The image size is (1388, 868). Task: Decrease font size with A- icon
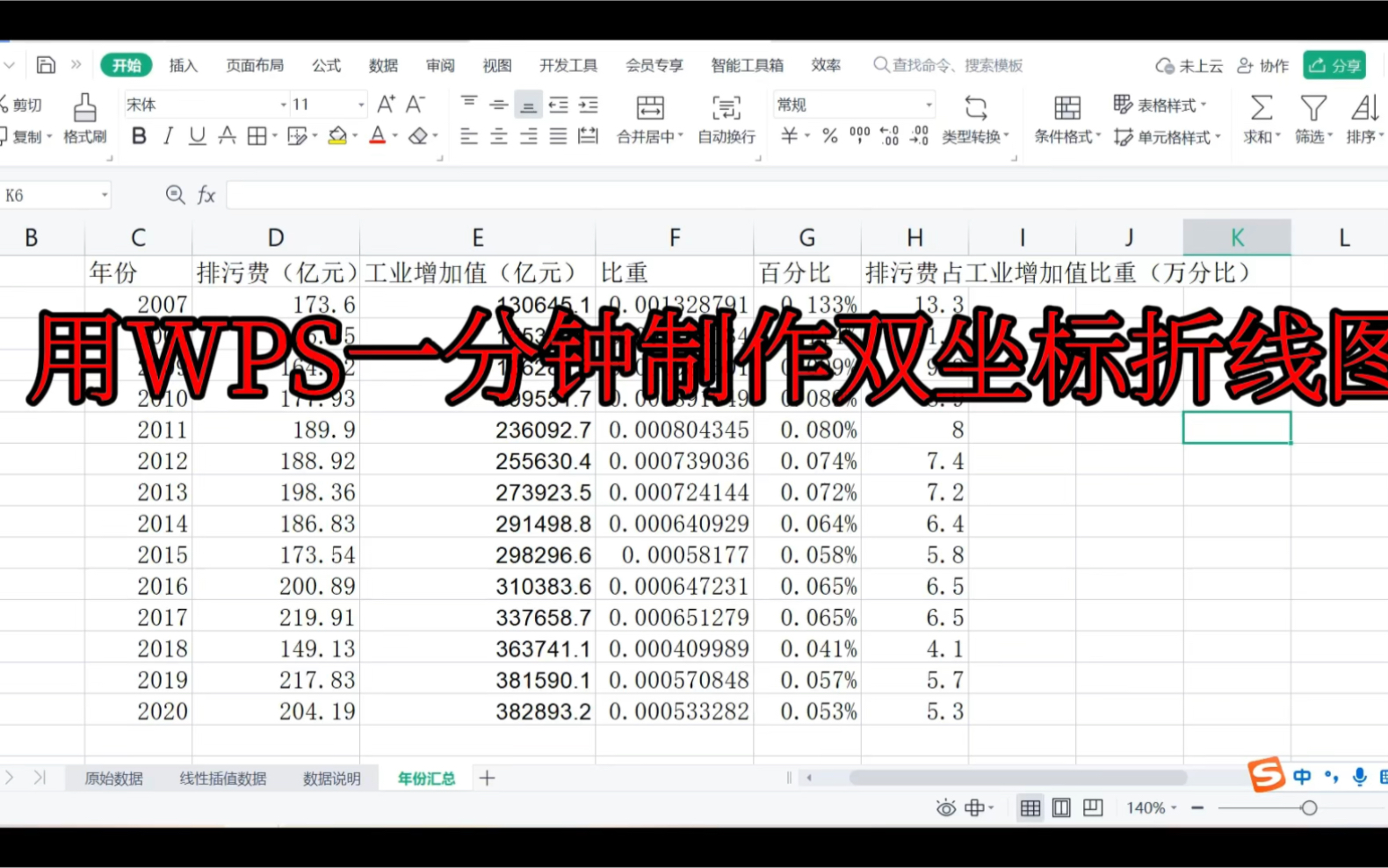(x=416, y=105)
